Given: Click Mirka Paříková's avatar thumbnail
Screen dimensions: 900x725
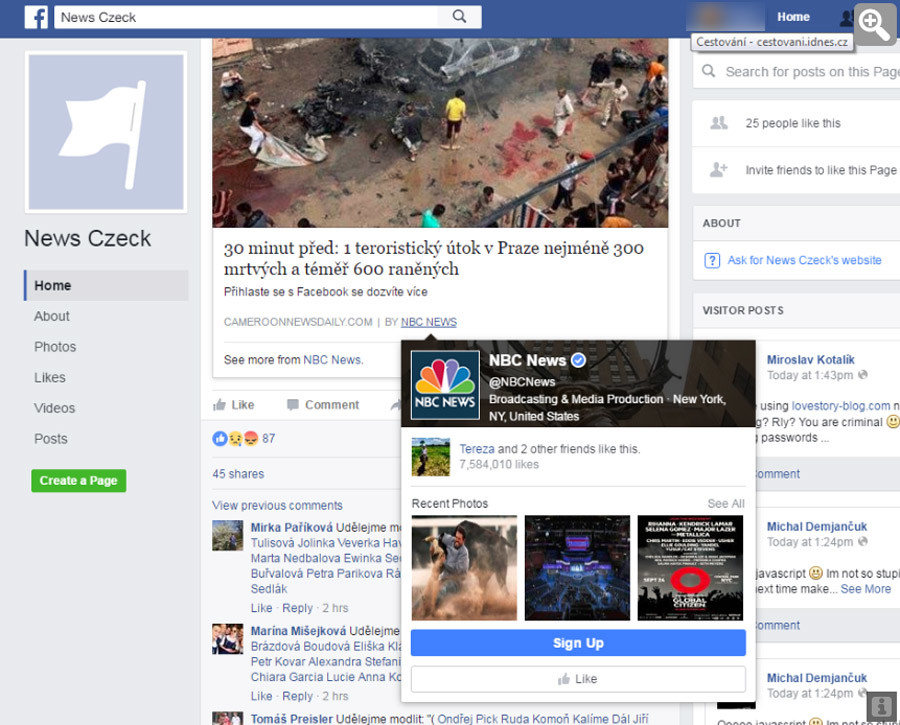Looking at the screenshot, I should pyautogui.click(x=227, y=535).
